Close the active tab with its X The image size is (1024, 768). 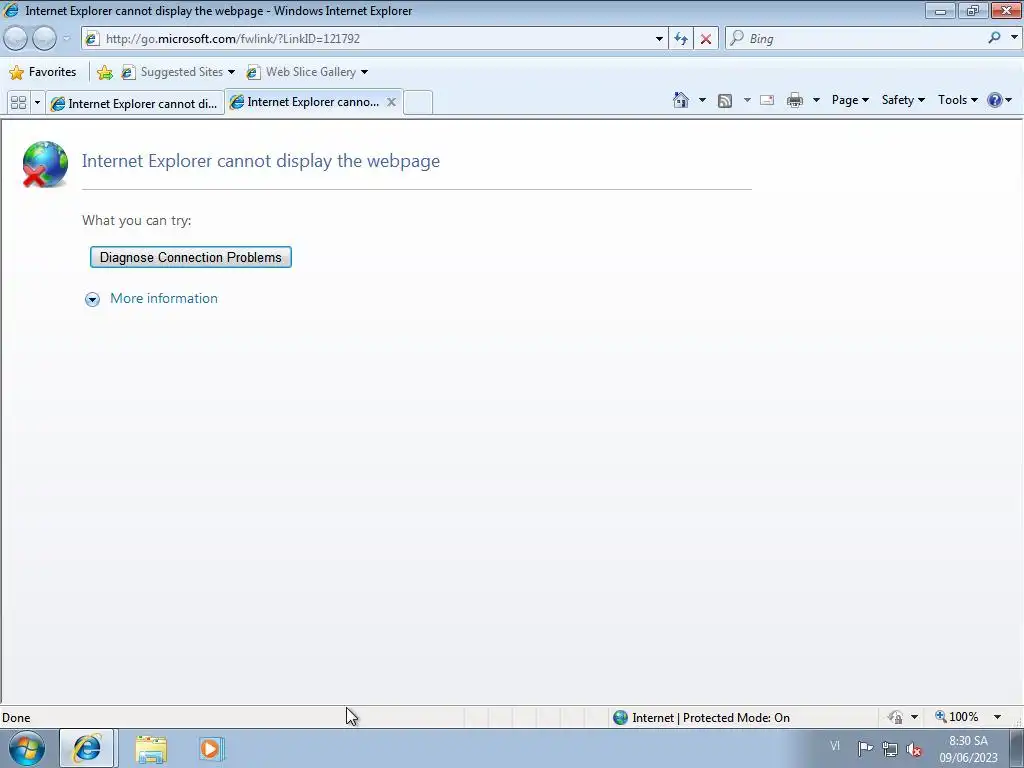pyautogui.click(x=391, y=102)
